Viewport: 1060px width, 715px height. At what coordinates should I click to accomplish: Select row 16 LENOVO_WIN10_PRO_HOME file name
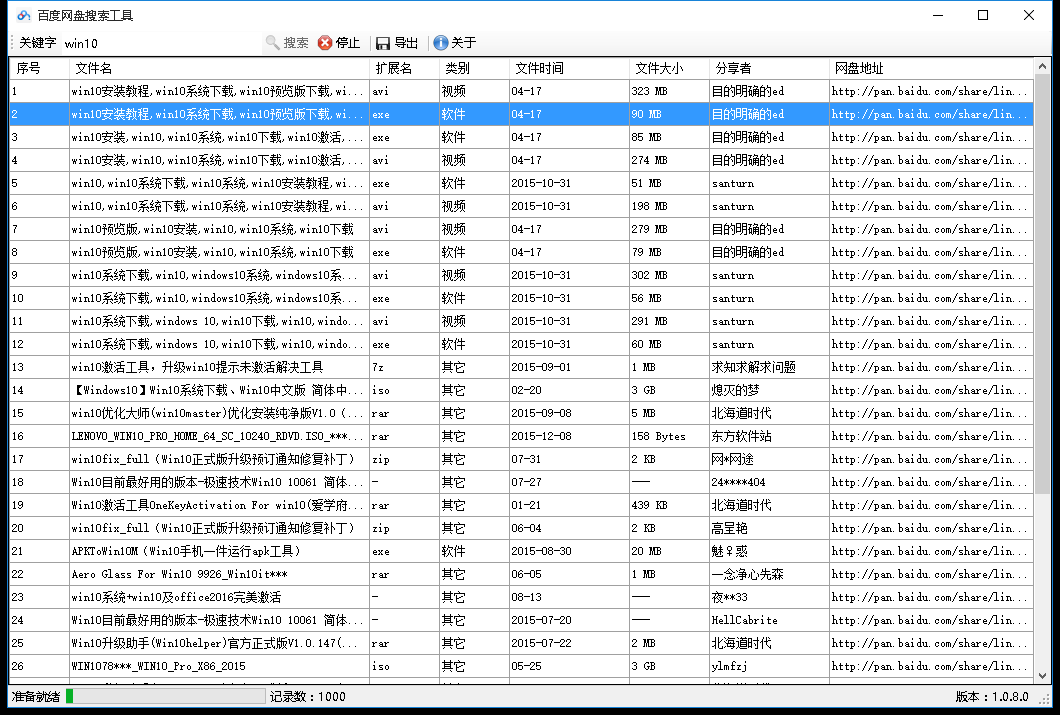(x=219, y=436)
